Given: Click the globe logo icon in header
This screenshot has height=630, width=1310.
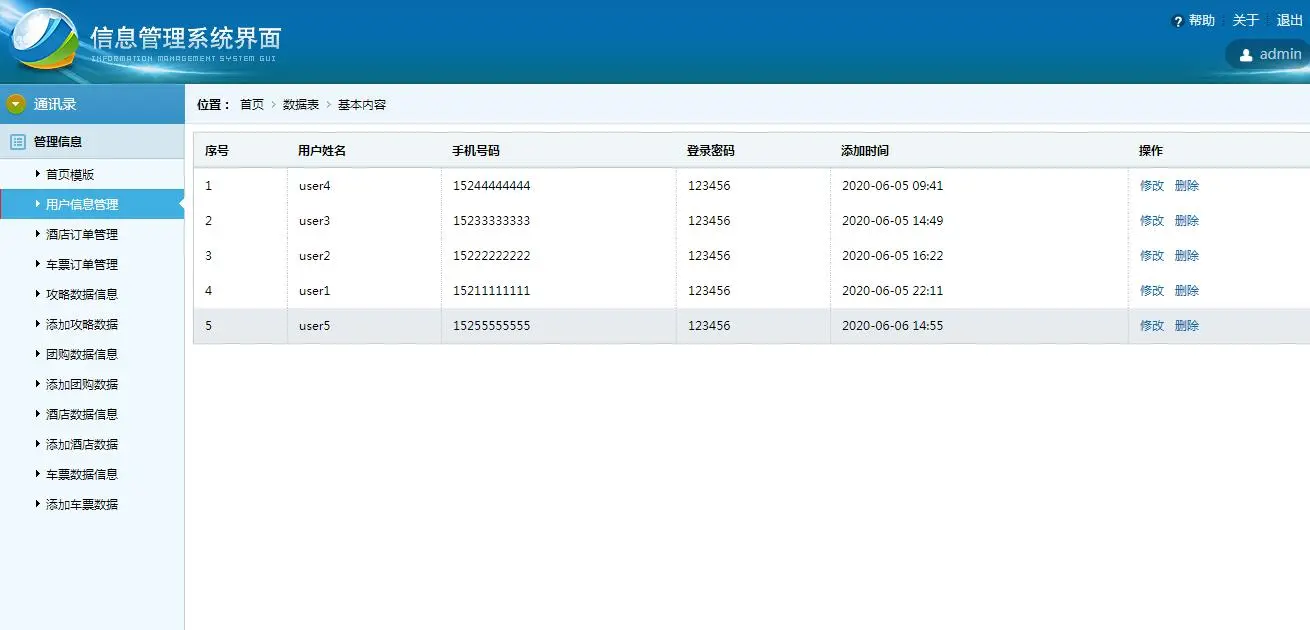Looking at the screenshot, I should pos(43,39).
